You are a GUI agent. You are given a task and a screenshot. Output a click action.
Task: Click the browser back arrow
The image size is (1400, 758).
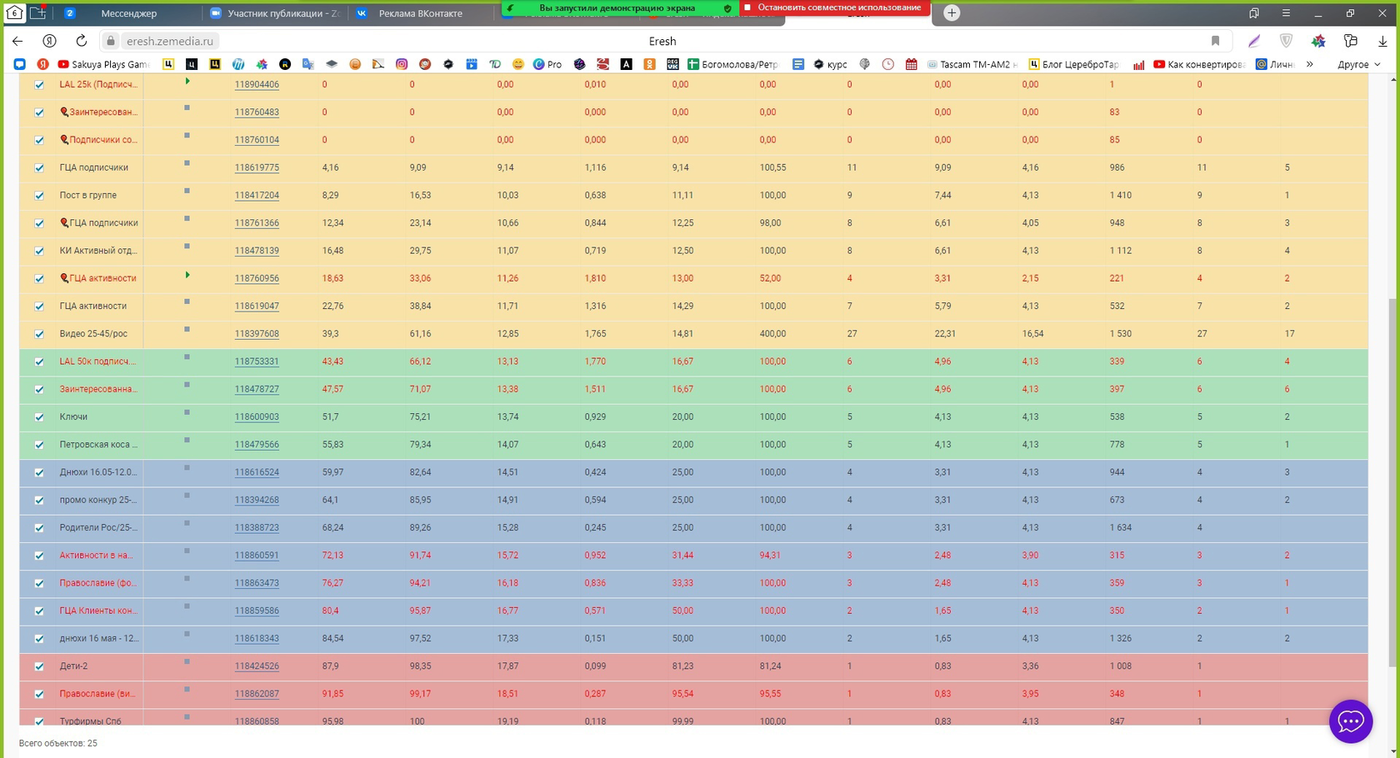click(17, 41)
